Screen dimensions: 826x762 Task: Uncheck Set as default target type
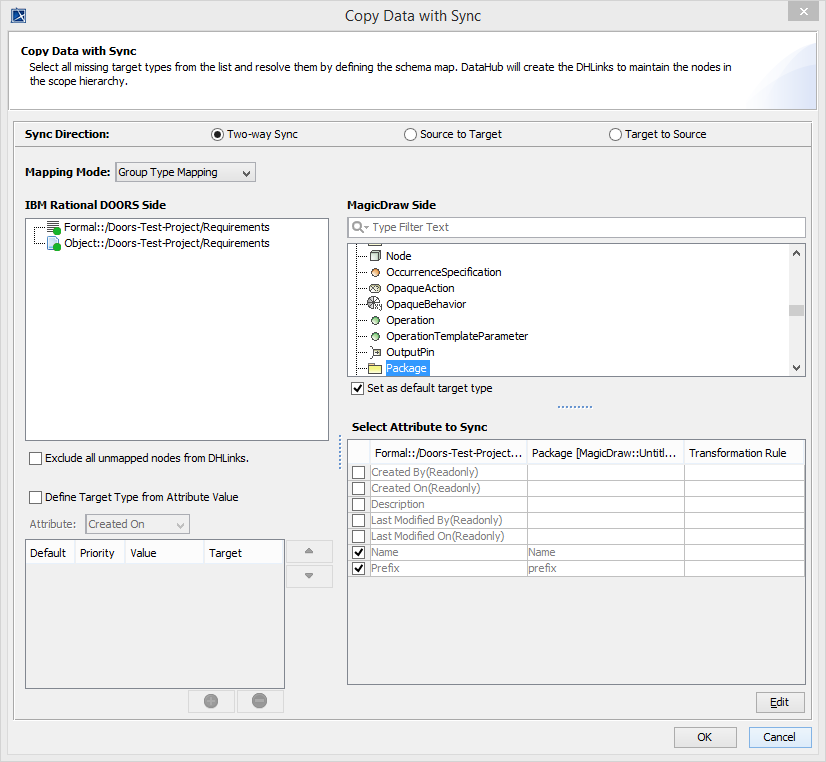coord(358,388)
